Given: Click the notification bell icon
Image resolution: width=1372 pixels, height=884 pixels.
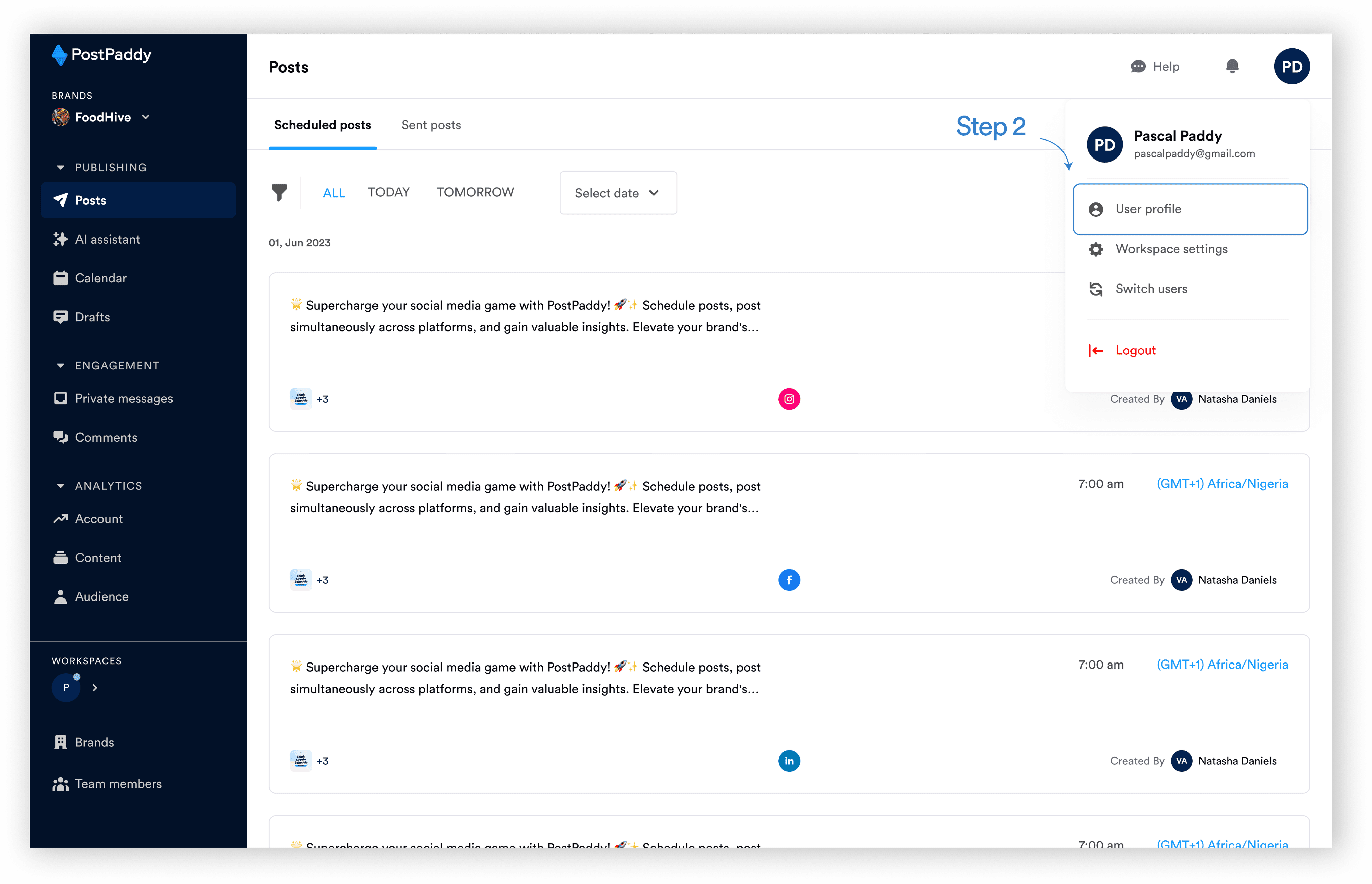Looking at the screenshot, I should 1231,67.
